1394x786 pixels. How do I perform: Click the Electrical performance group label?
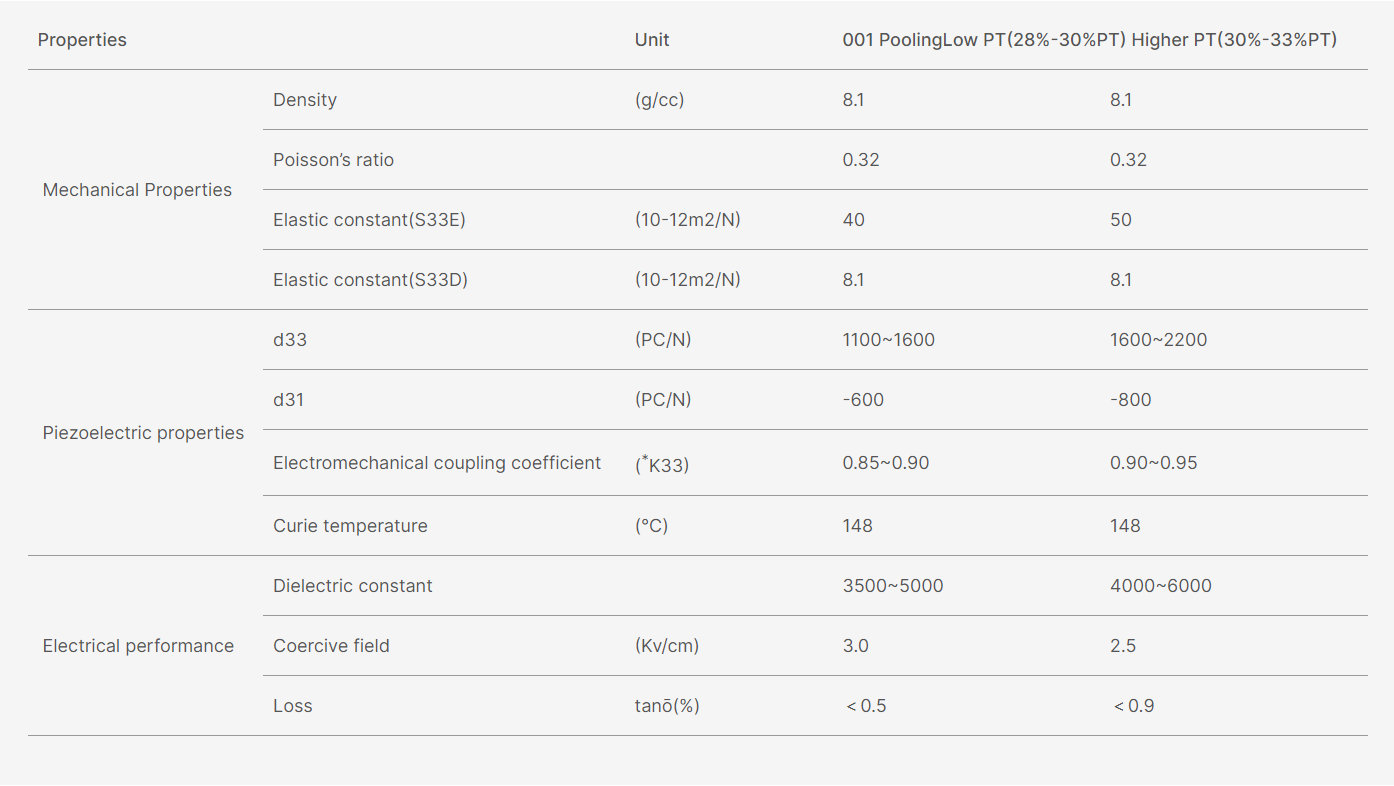pyautogui.click(x=138, y=646)
